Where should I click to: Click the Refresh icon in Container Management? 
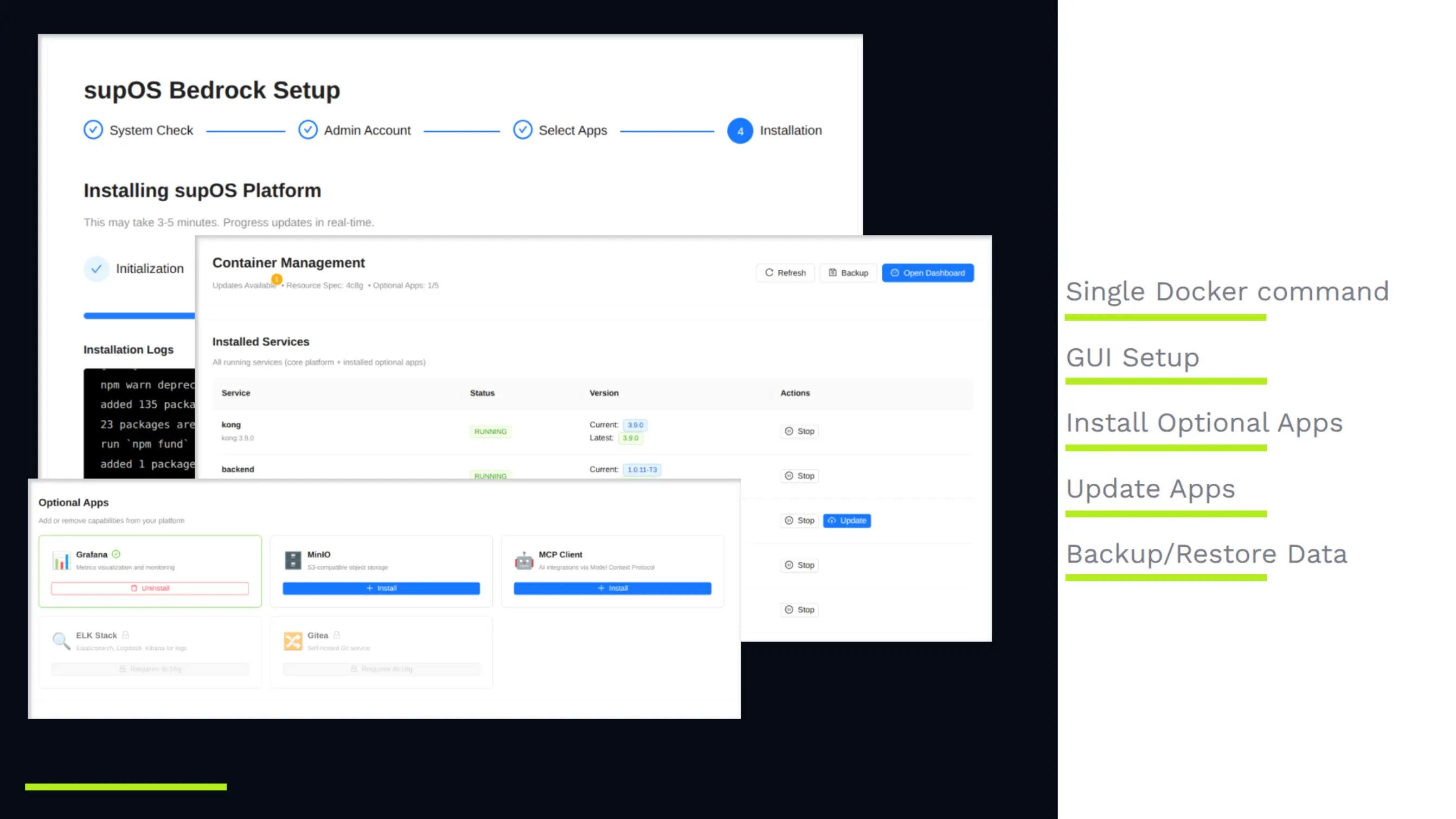coord(770,272)
